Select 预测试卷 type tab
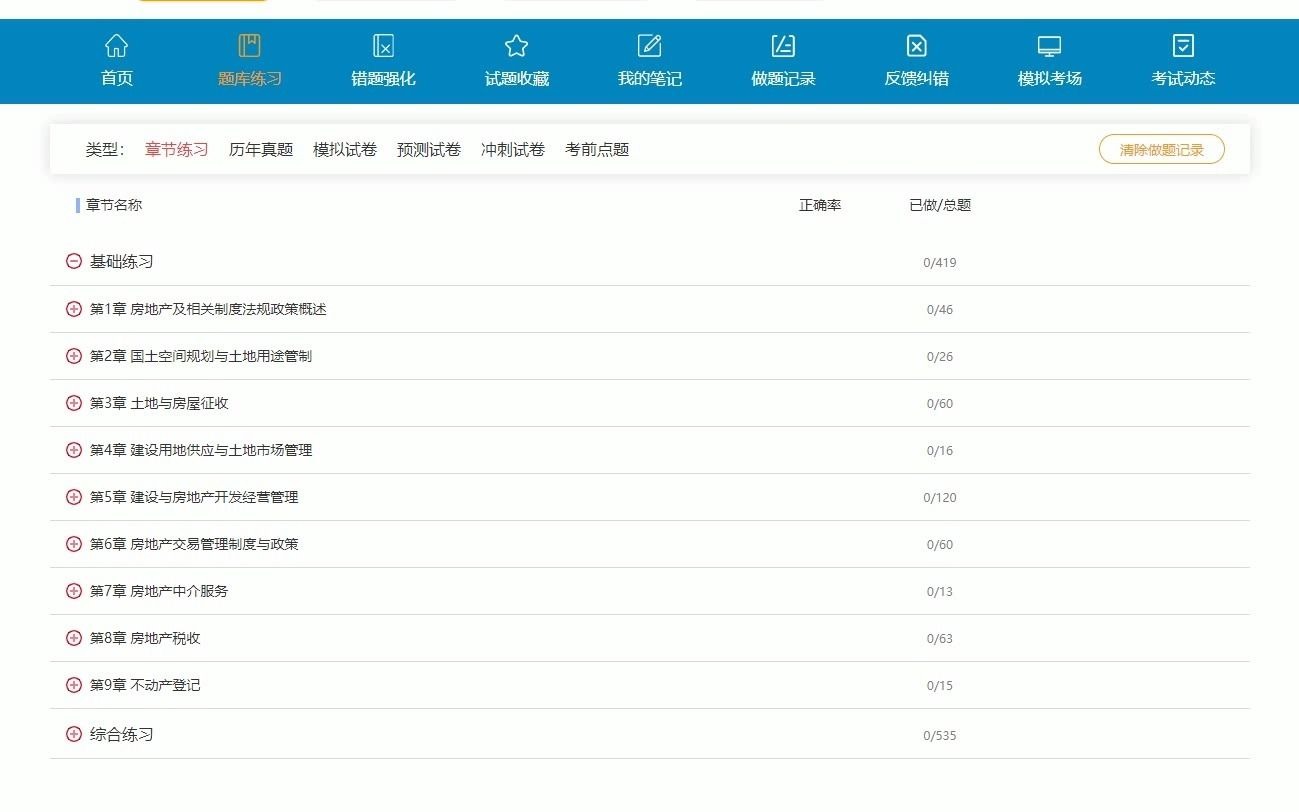Viewport: 1299px width, 812px height. click(429, 150)
